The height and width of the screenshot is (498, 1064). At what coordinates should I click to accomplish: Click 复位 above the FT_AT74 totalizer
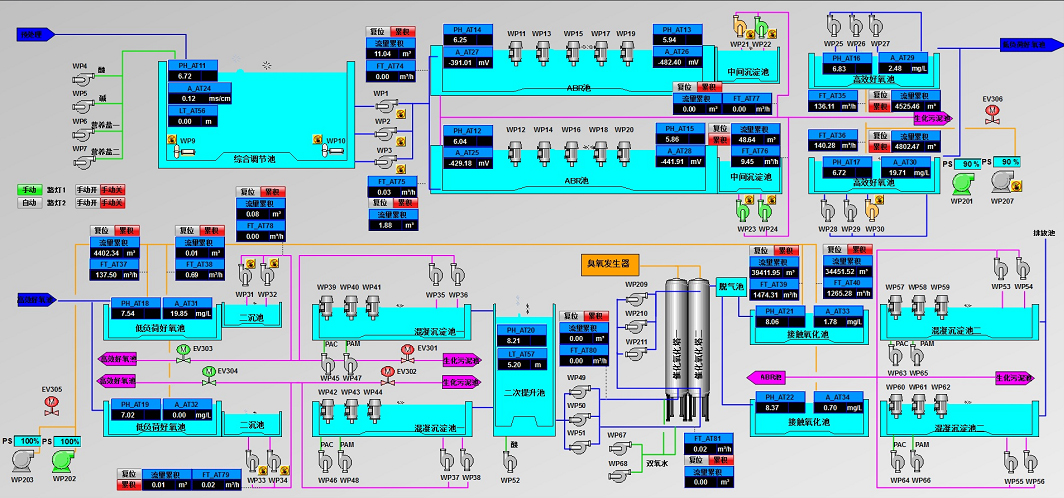(377, 32)
